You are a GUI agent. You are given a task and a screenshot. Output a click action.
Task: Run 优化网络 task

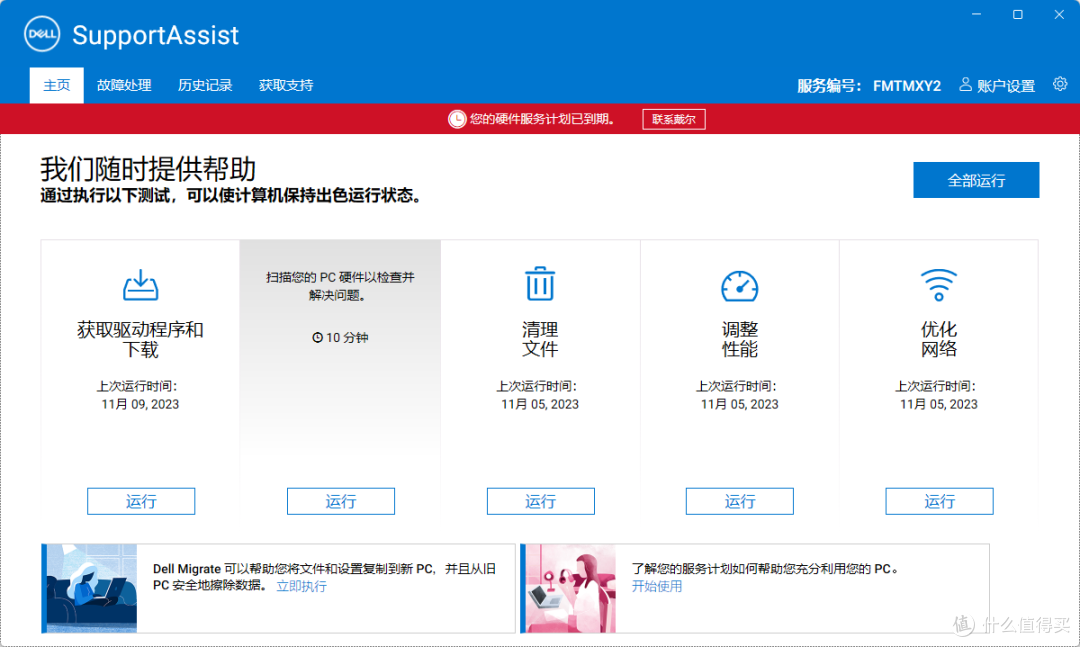point(939,501)
